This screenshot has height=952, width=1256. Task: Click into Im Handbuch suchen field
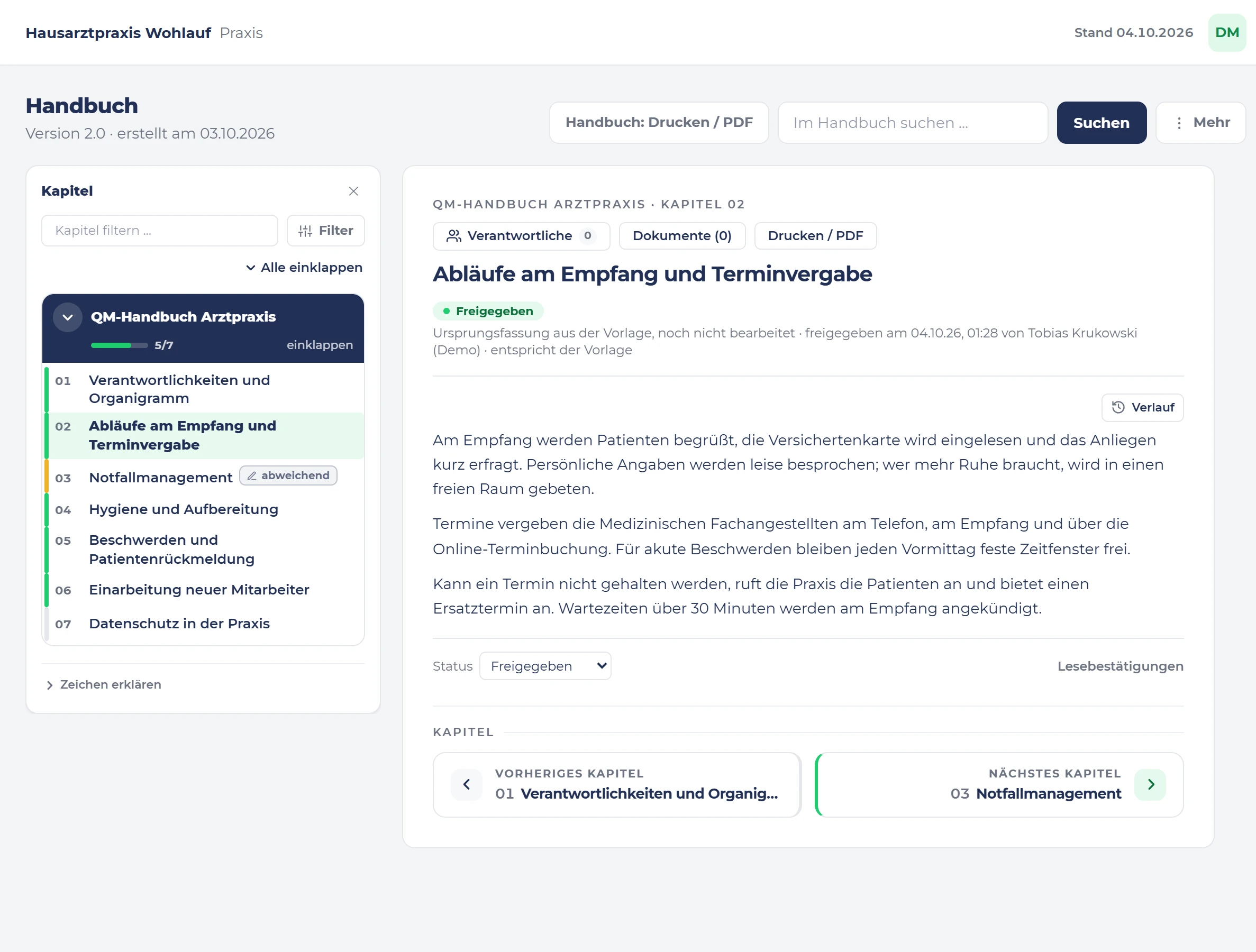[913, 123]
